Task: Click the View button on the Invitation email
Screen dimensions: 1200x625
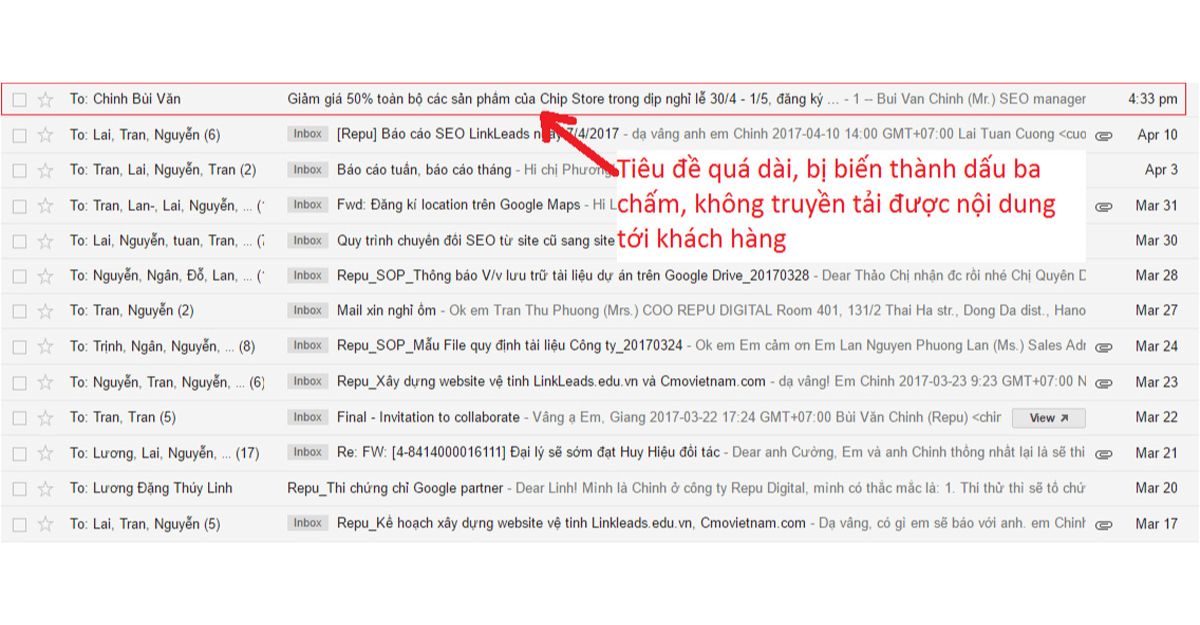Action: (x=1048, y=418)
